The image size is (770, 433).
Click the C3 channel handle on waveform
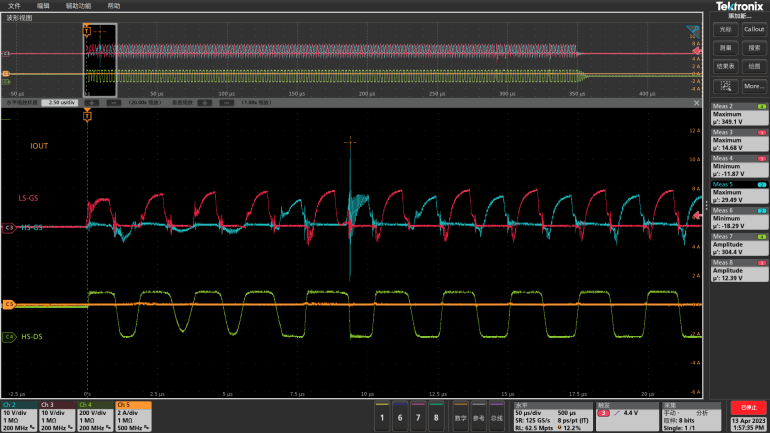pos(8,227)
